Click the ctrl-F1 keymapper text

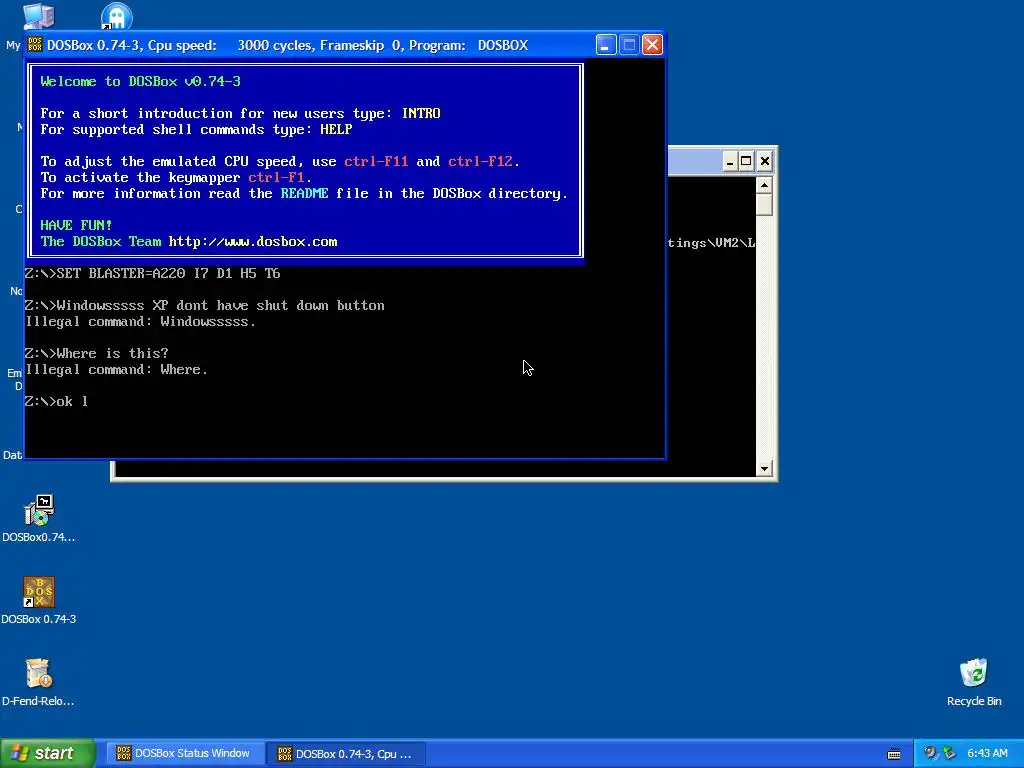click(276, 178)
